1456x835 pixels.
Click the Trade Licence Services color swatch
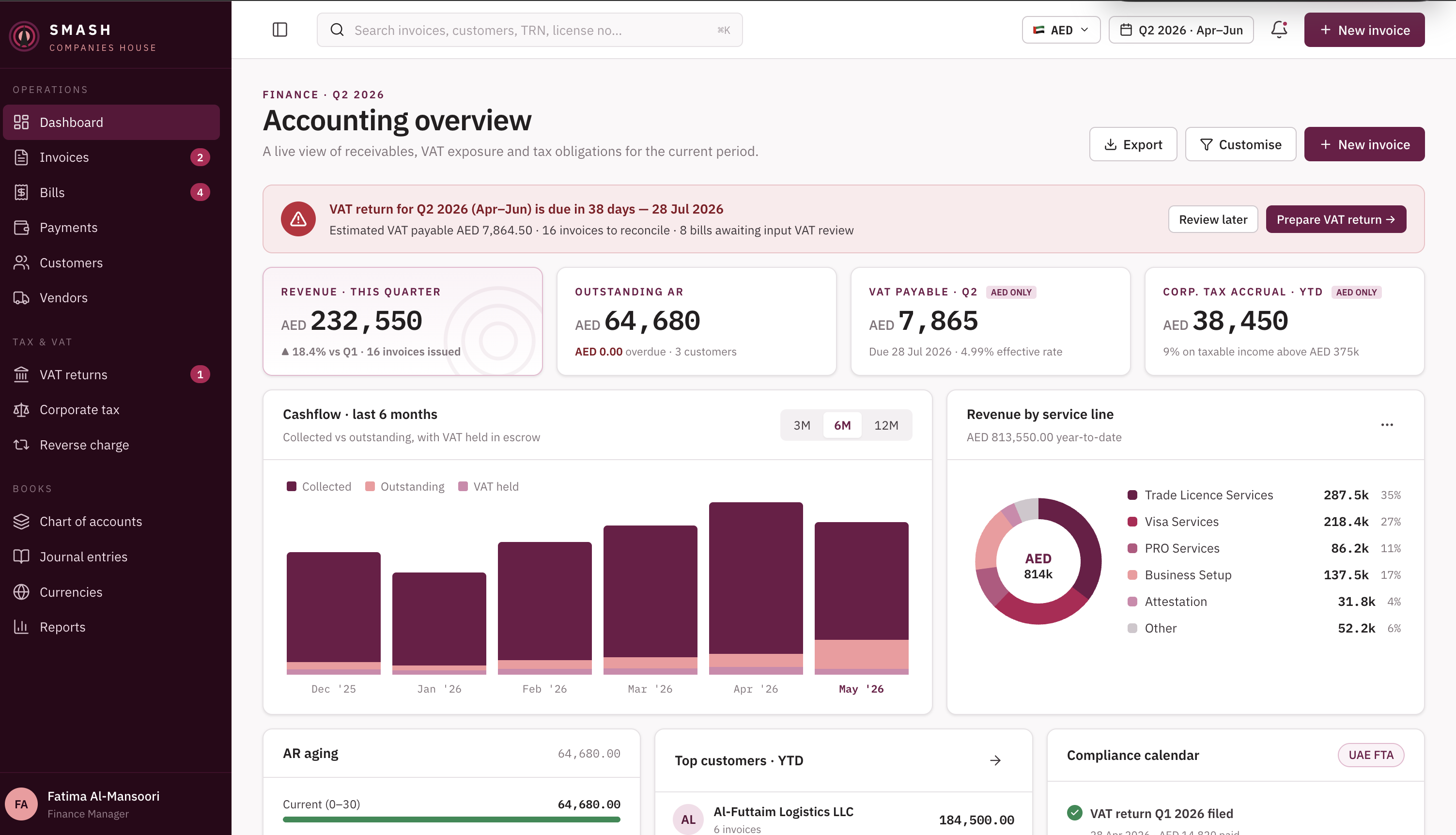click(x=1132, y=495)
